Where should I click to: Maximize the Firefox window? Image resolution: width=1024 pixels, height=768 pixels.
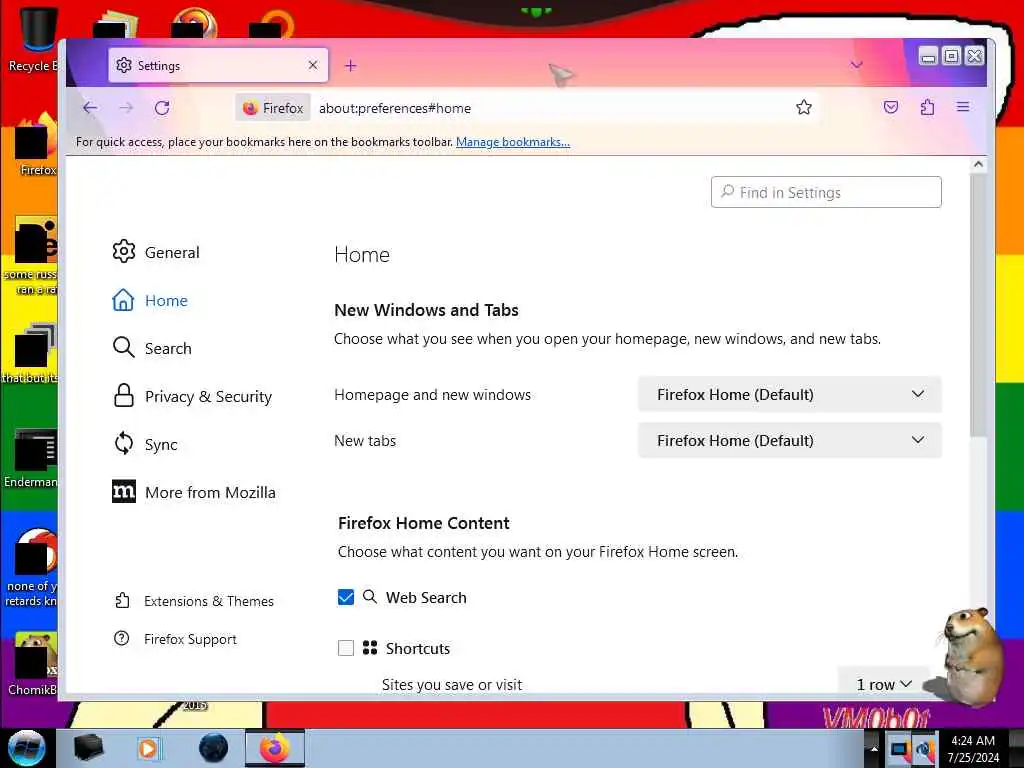[x=951, y=56]
